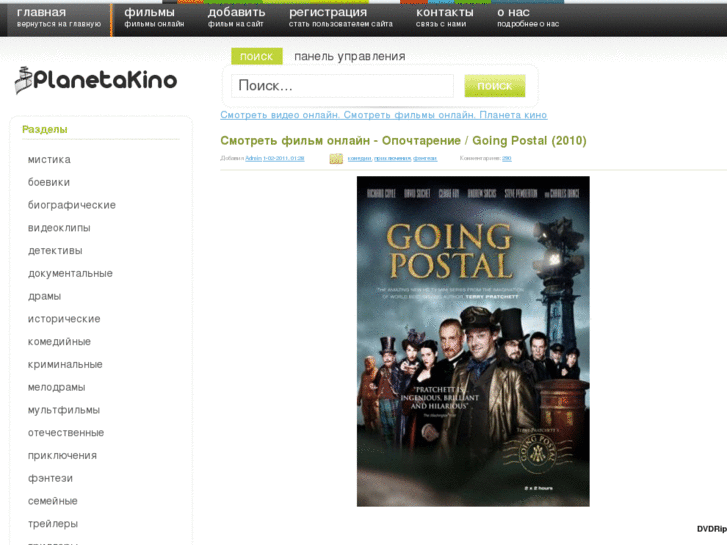Select мистика in the sidebar
This screenshot has width=727, height=545.
[x=49, y=160]
